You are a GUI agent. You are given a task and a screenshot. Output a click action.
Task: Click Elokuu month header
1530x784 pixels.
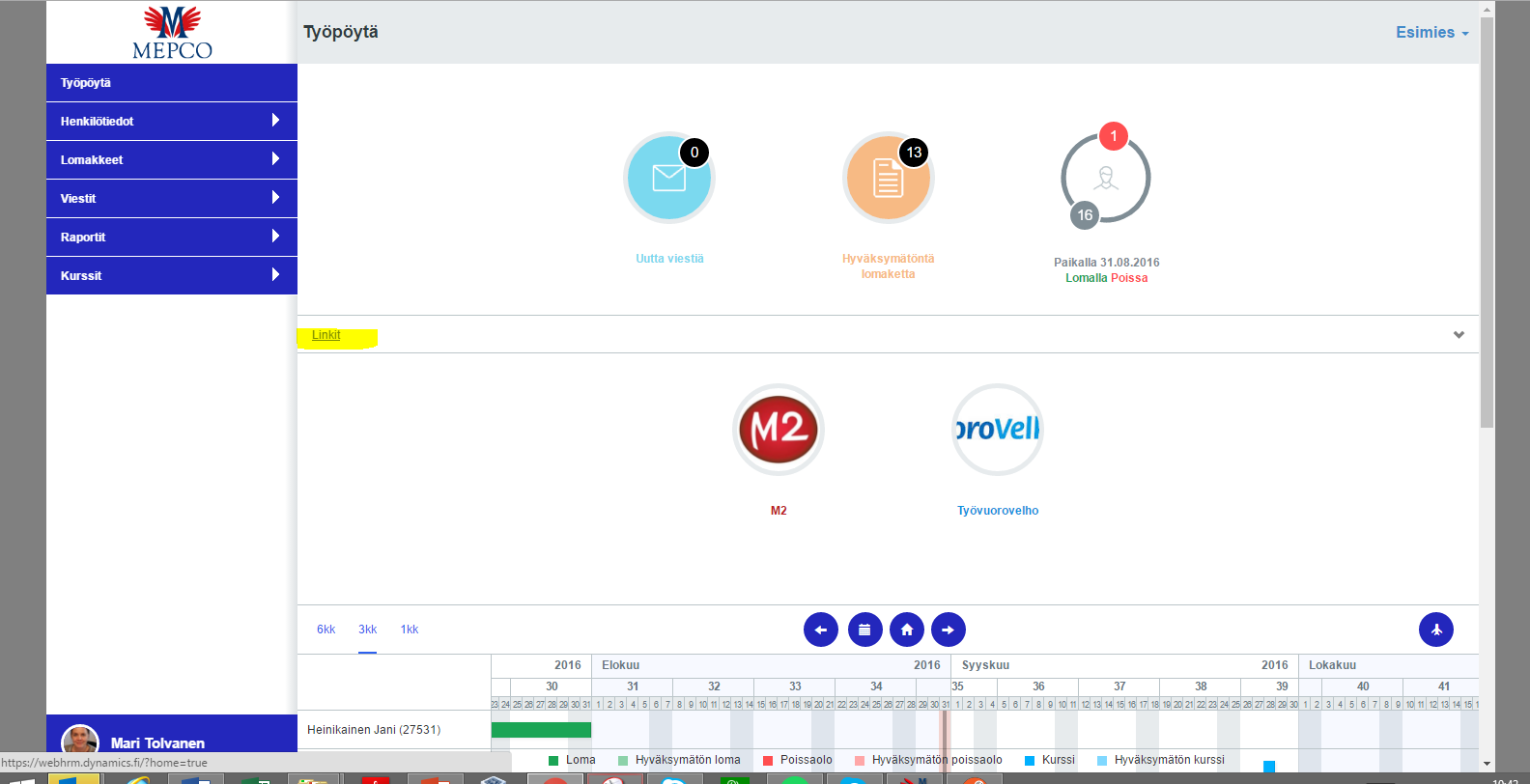pyautogui.click(x=620, y=665)
